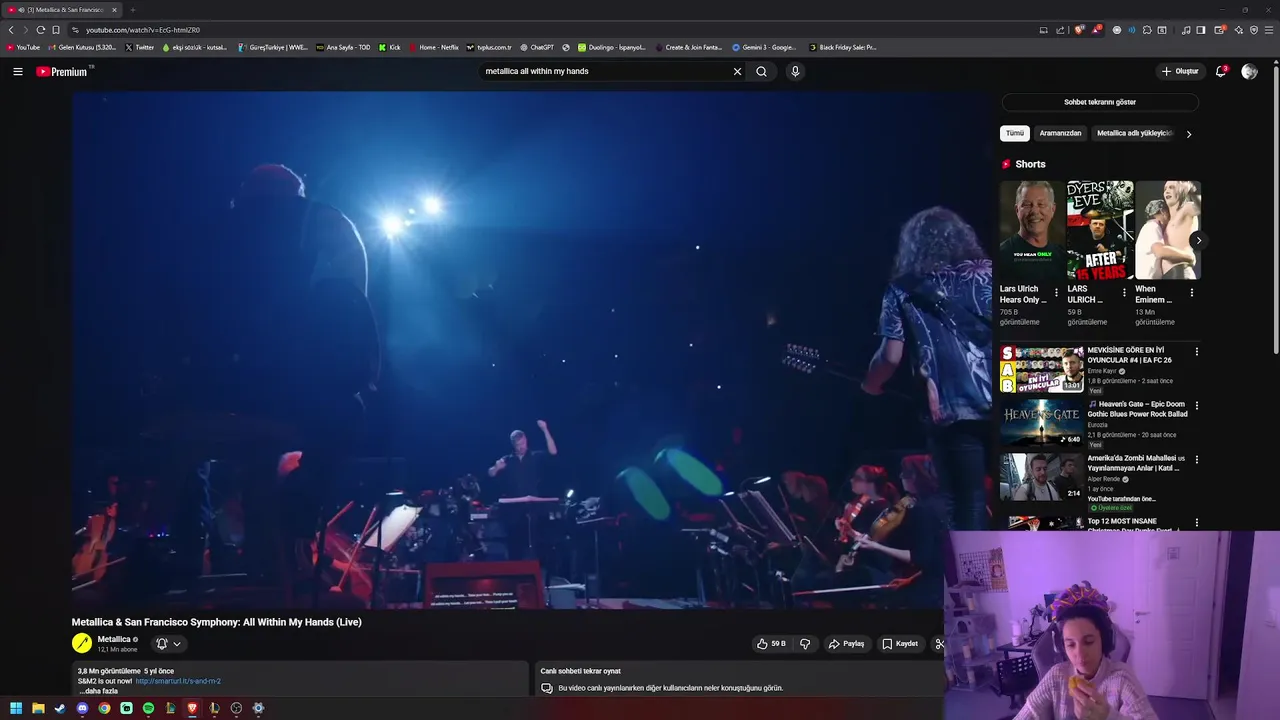1280x720 pixels.
Task: Open more options for MEVKİSİNE GÖRE video
Action: point(1196,352)
